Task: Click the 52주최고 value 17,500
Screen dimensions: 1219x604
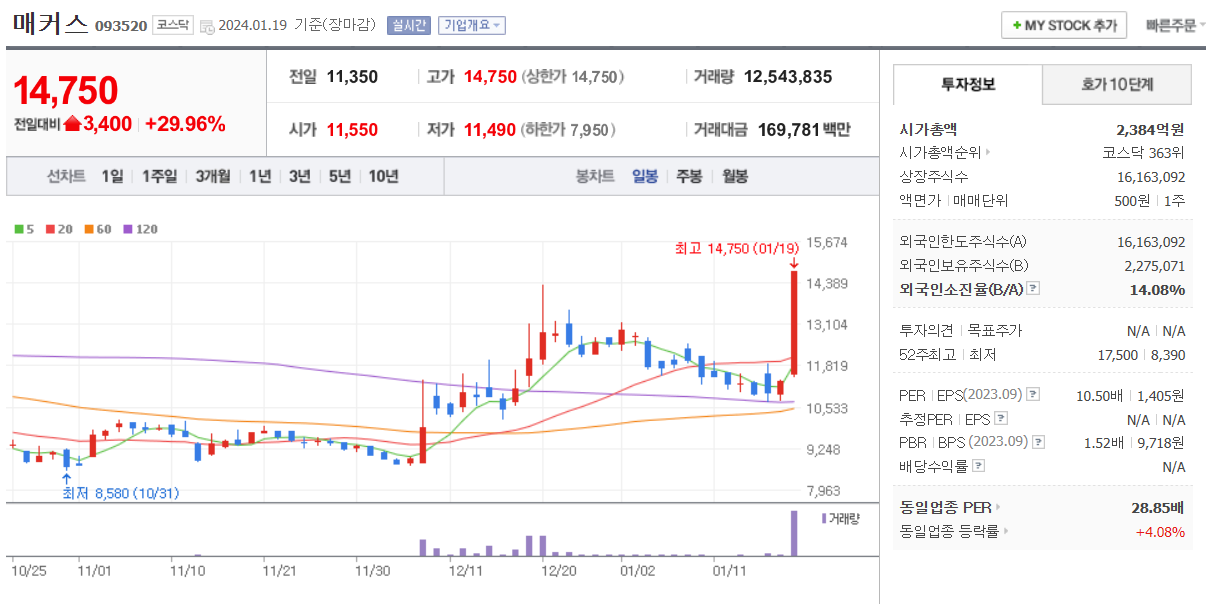Action: click(1118, 354)
